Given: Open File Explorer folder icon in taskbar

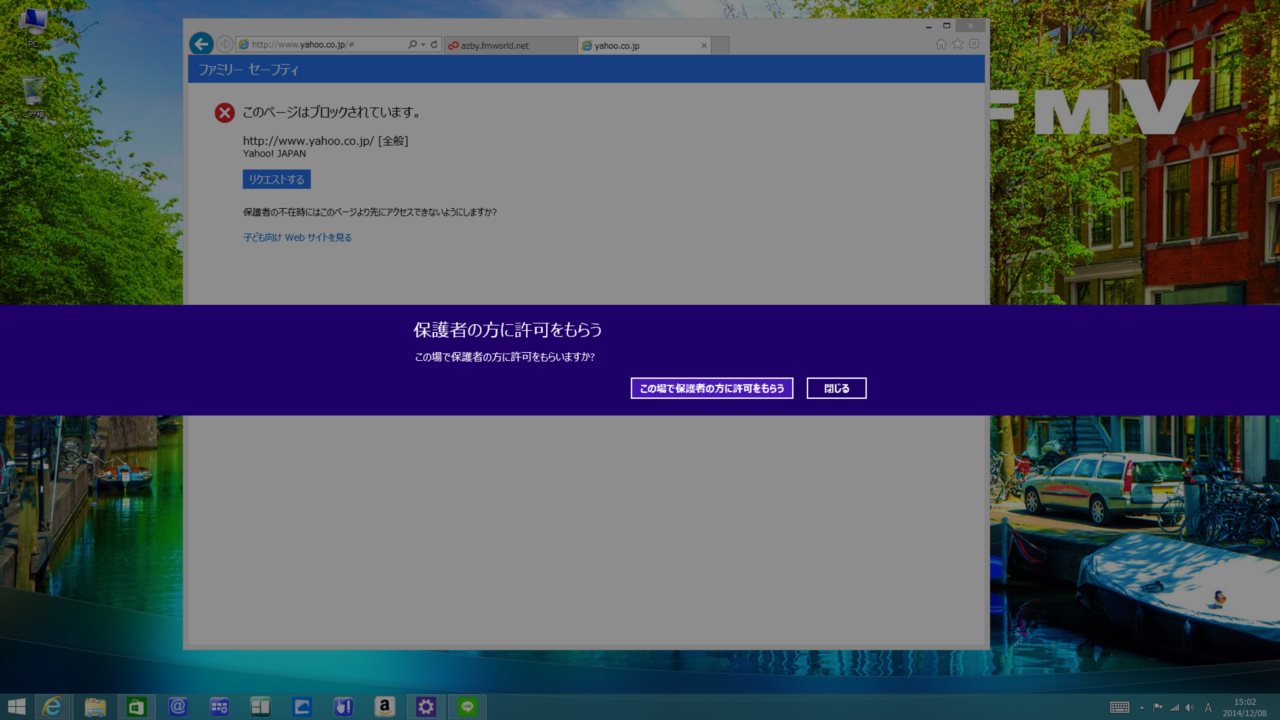Looking at the screenshot, I should pos(95,707).
